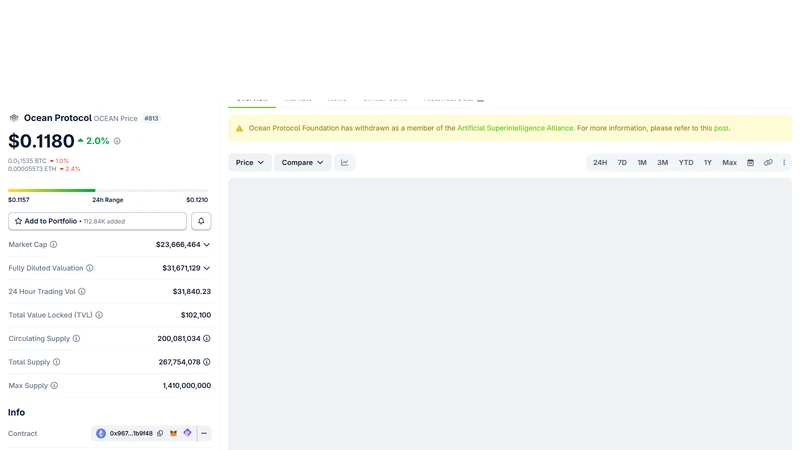800x450 pixels.
Task: Click the warning triangle in the notice banner
Action: [x=239, y=129]
